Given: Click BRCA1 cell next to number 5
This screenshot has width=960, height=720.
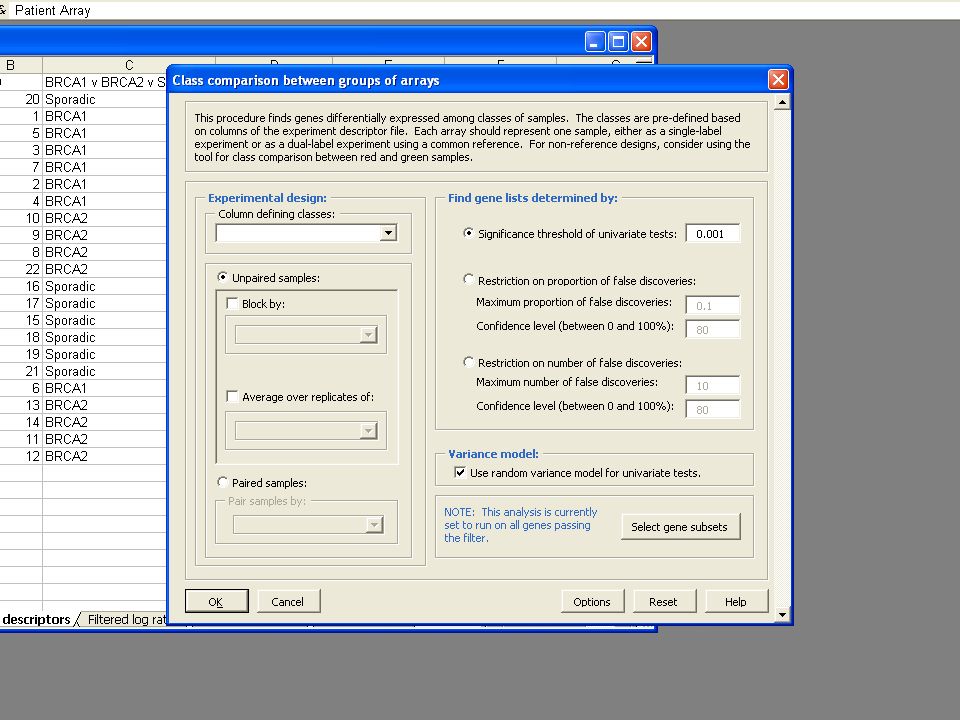Looking at the screenshot, I should [x=105, y=133].
